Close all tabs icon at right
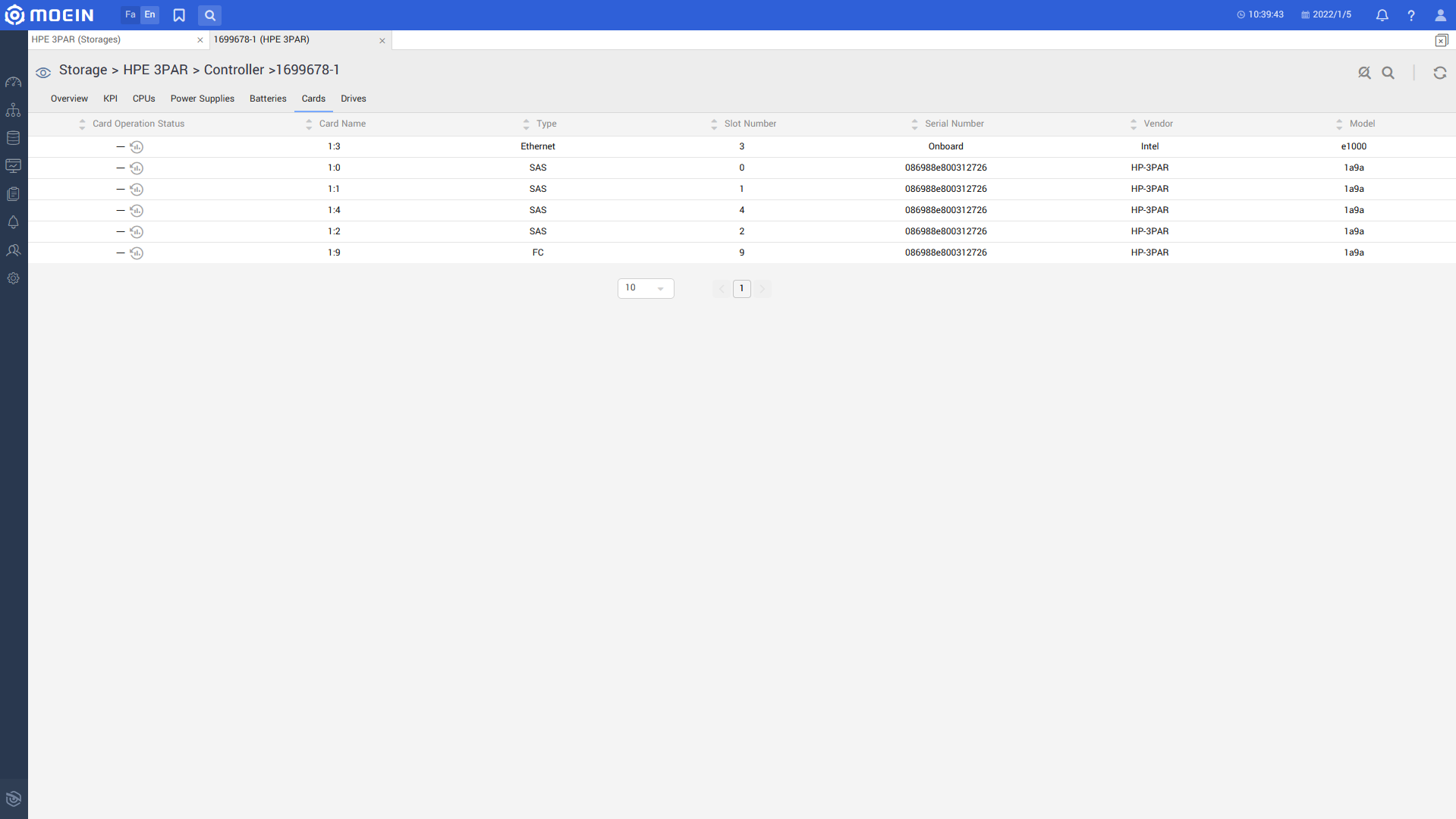Image resolution: width=1456 pixels, height=819 pixels. coord(1442,40)
